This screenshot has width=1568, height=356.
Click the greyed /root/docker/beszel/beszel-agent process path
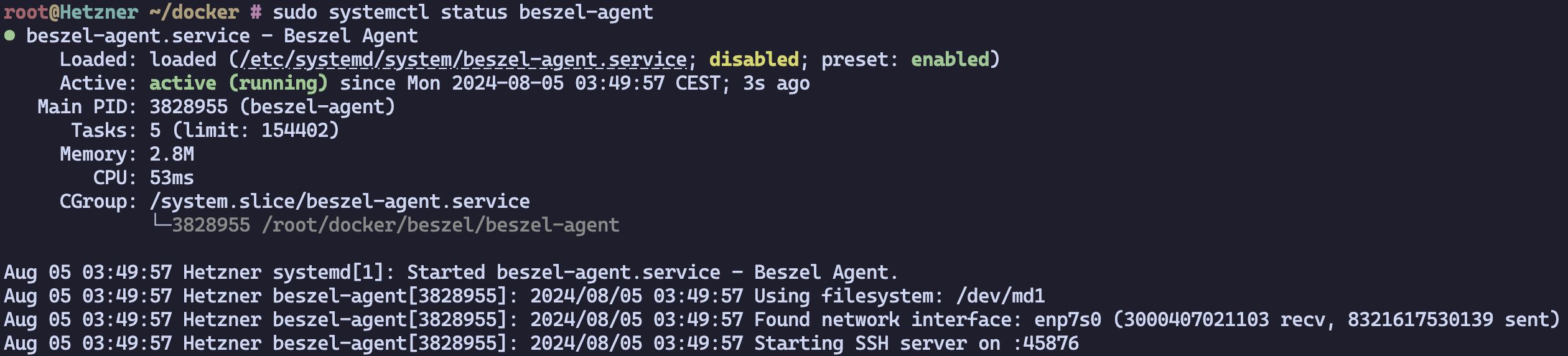[x=441, y=225]
